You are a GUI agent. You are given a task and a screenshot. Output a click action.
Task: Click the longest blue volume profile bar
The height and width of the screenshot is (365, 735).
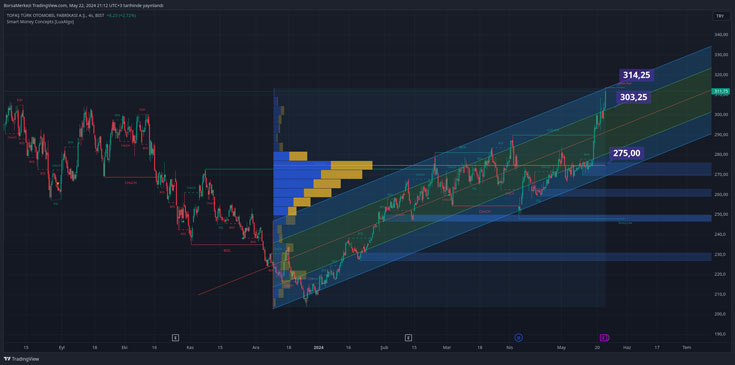(302, 165)
